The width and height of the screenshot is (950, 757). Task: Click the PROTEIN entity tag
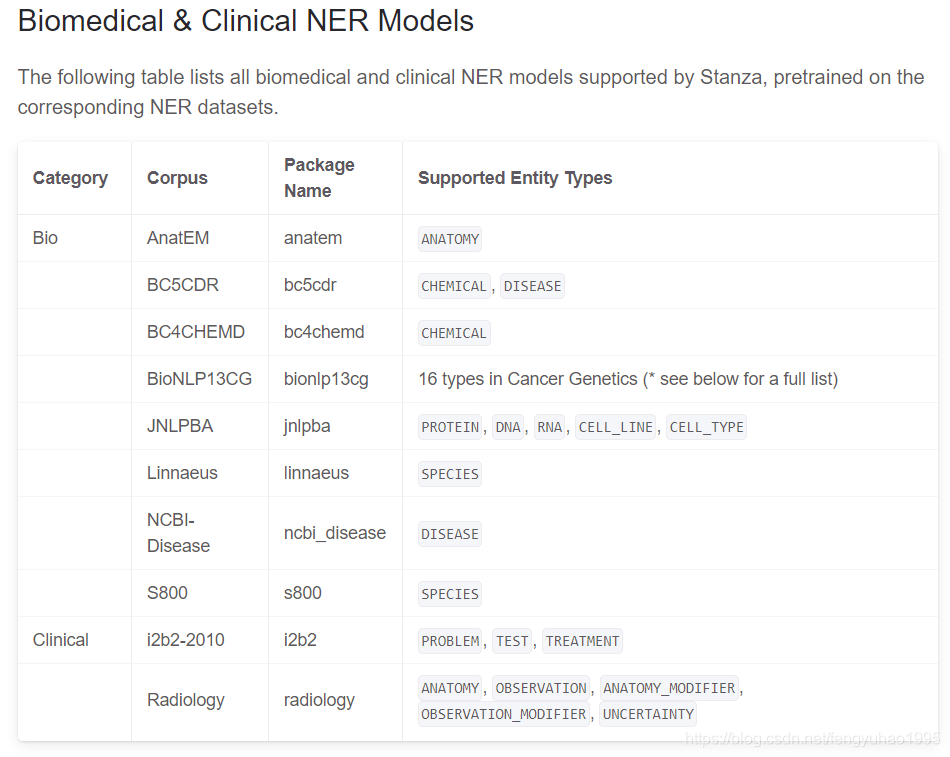[x=450, y=427]
